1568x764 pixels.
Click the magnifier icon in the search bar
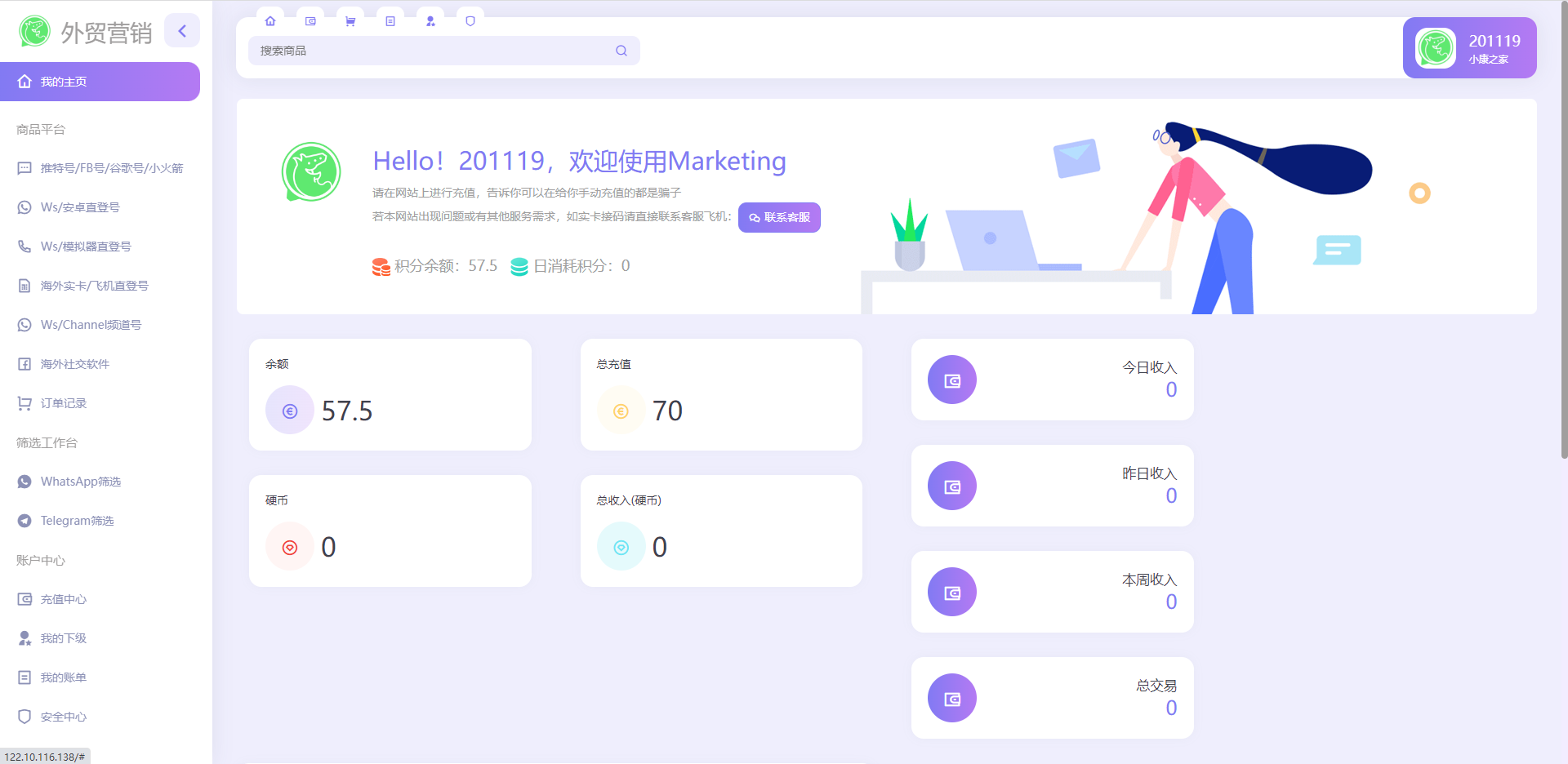click(621, 51)
